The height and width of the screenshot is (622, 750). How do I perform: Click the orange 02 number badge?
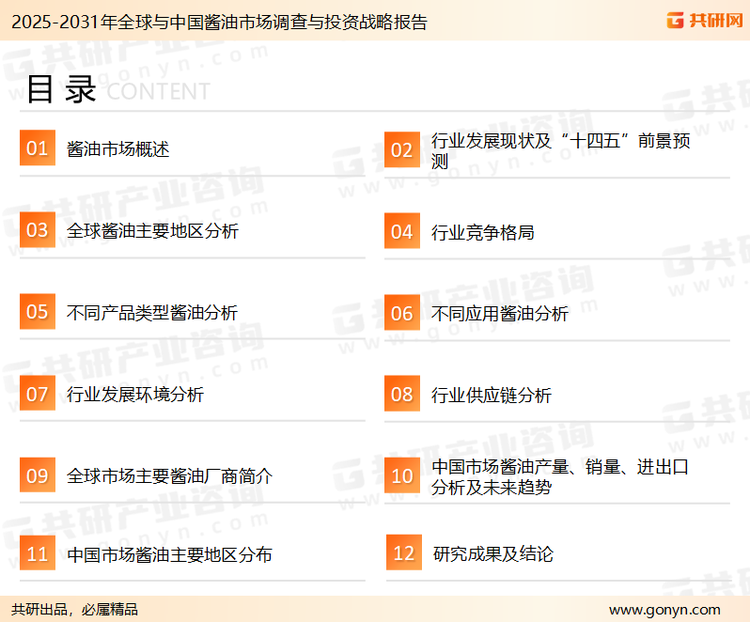tap(401, 150)
